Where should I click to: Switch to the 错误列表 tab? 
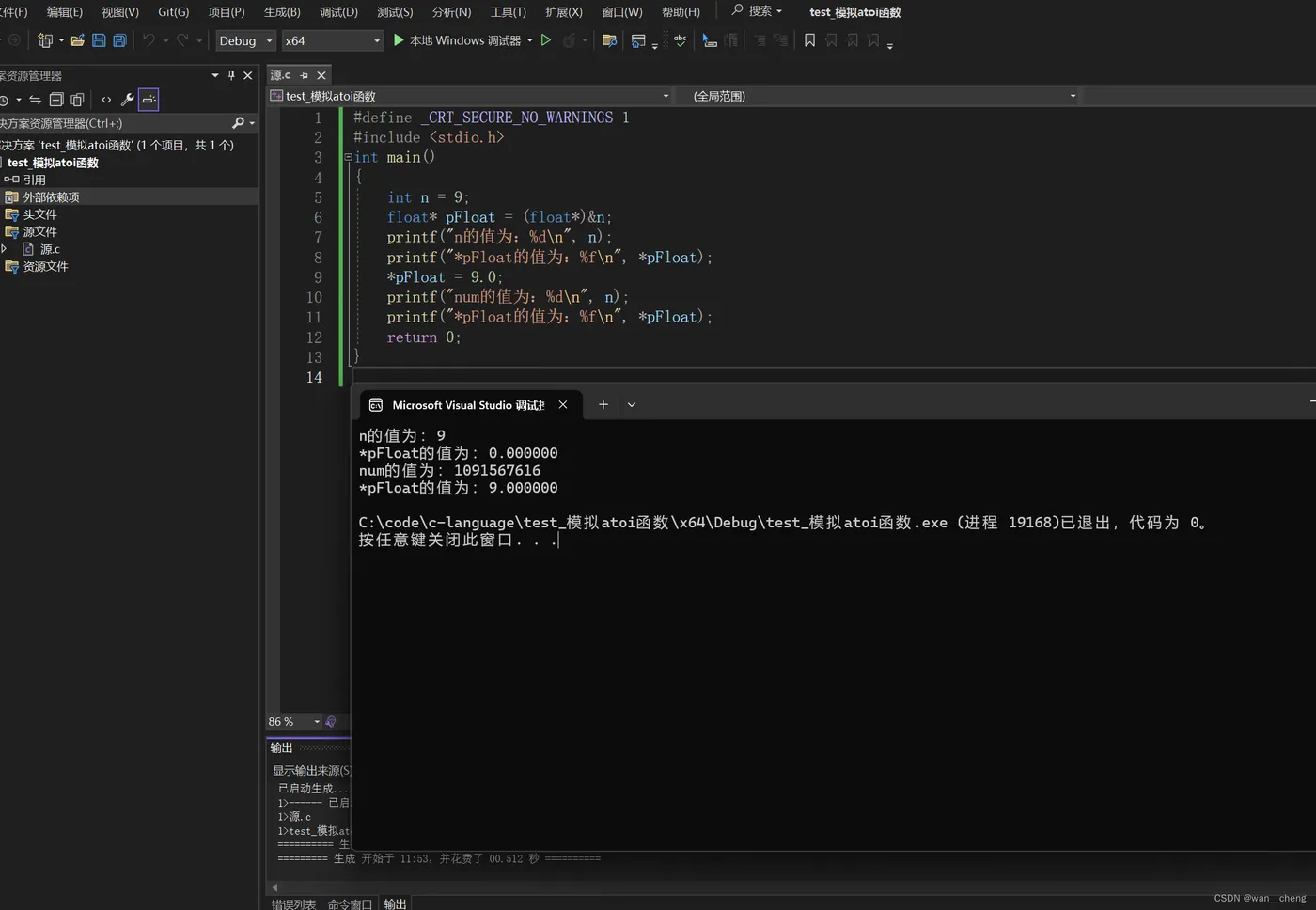294,903
